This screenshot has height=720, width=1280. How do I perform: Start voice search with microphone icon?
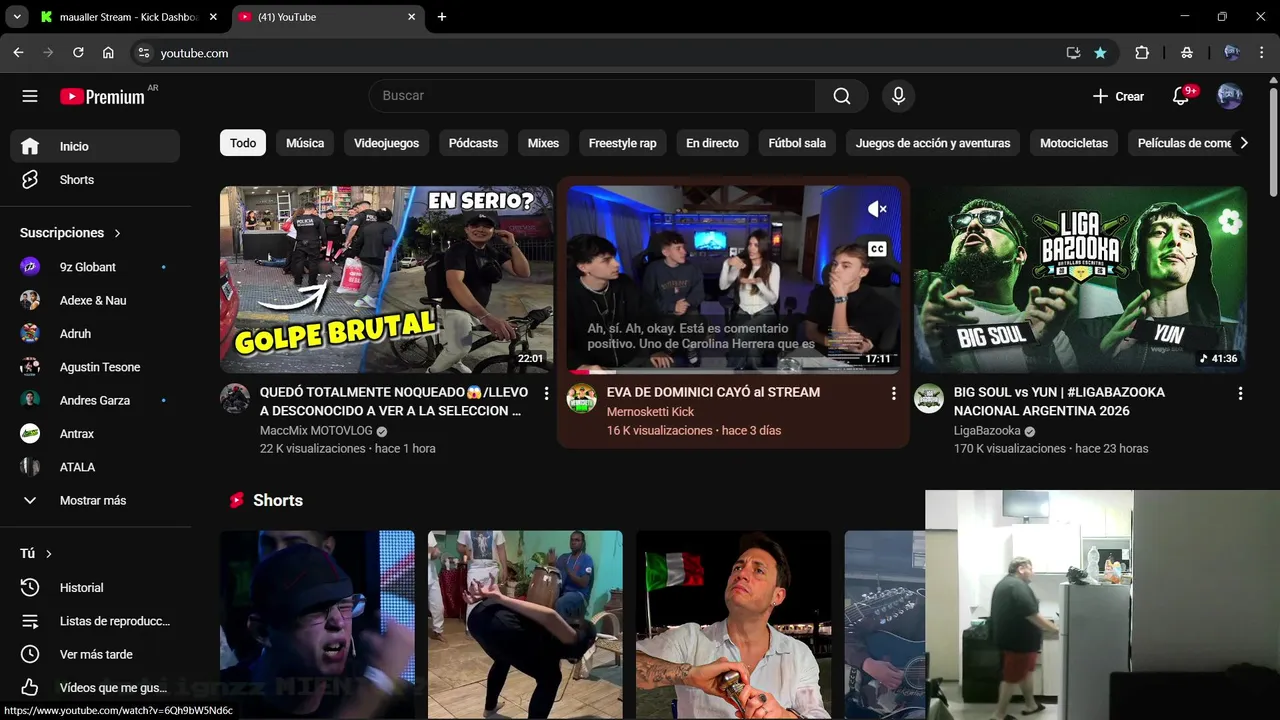(x=898, y=96)
